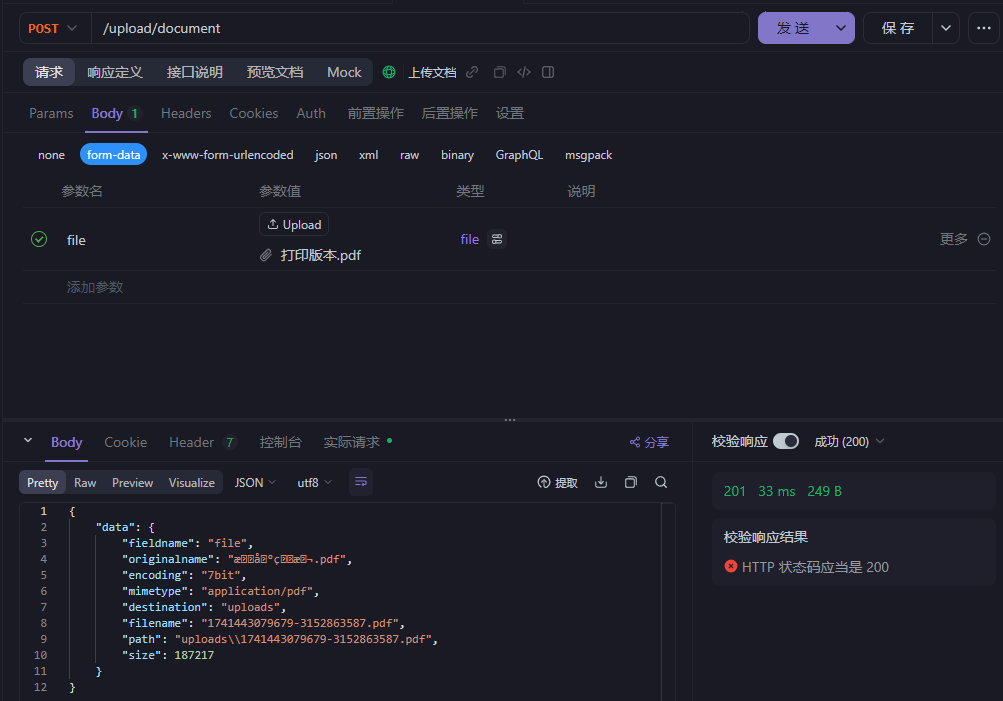Click the panel resize handle dots
1003x701 pixels.
point(510,420)
